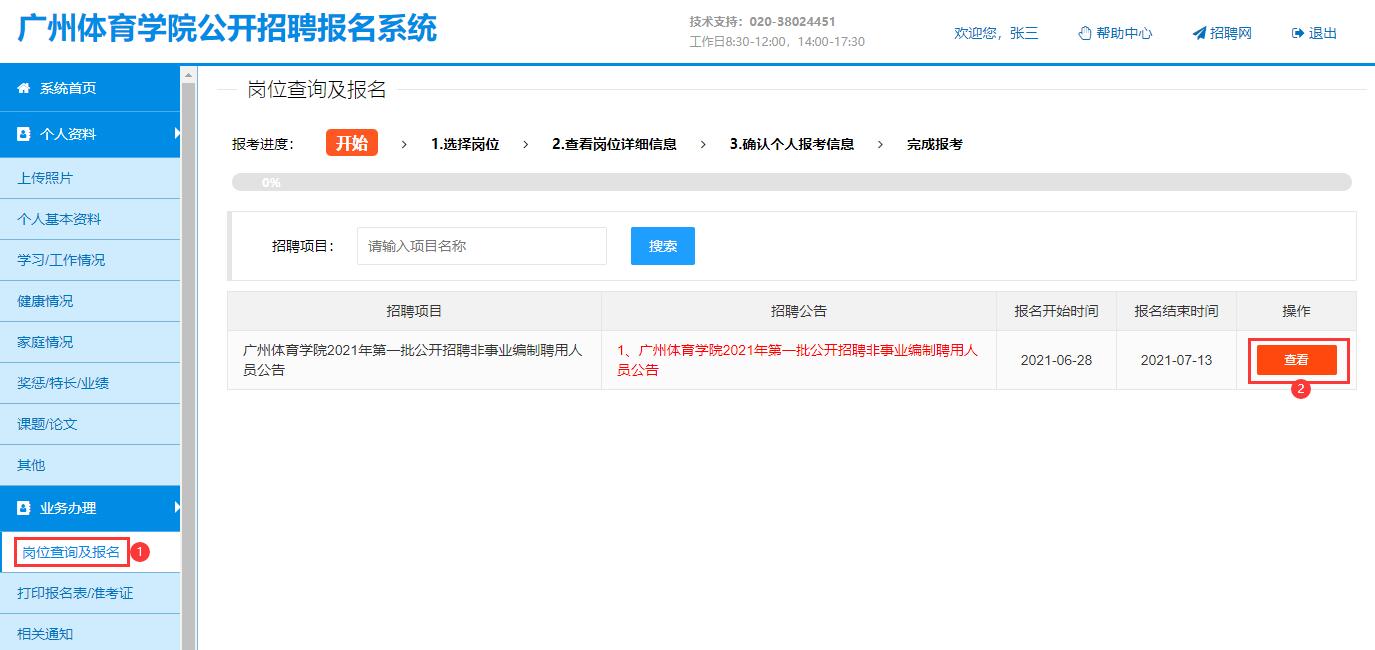Click the 0% application progress bar

pyautogui.click(x=790, y=182)
